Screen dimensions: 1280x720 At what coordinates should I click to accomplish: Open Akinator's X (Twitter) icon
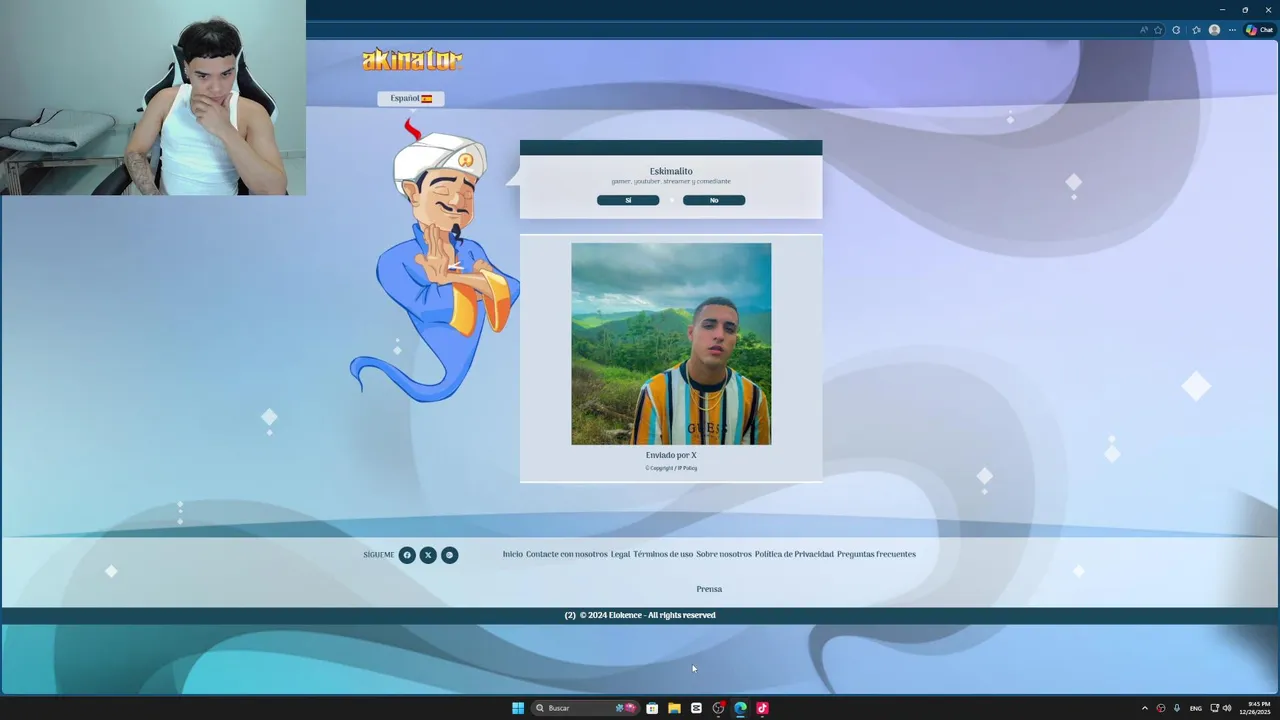428,555
